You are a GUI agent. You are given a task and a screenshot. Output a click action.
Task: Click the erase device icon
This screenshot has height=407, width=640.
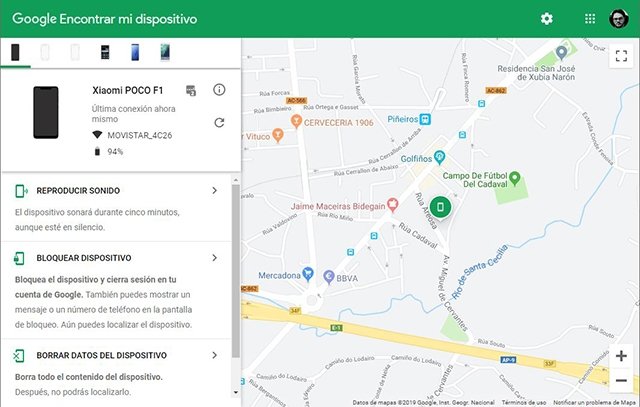click(x=19, y=356)
